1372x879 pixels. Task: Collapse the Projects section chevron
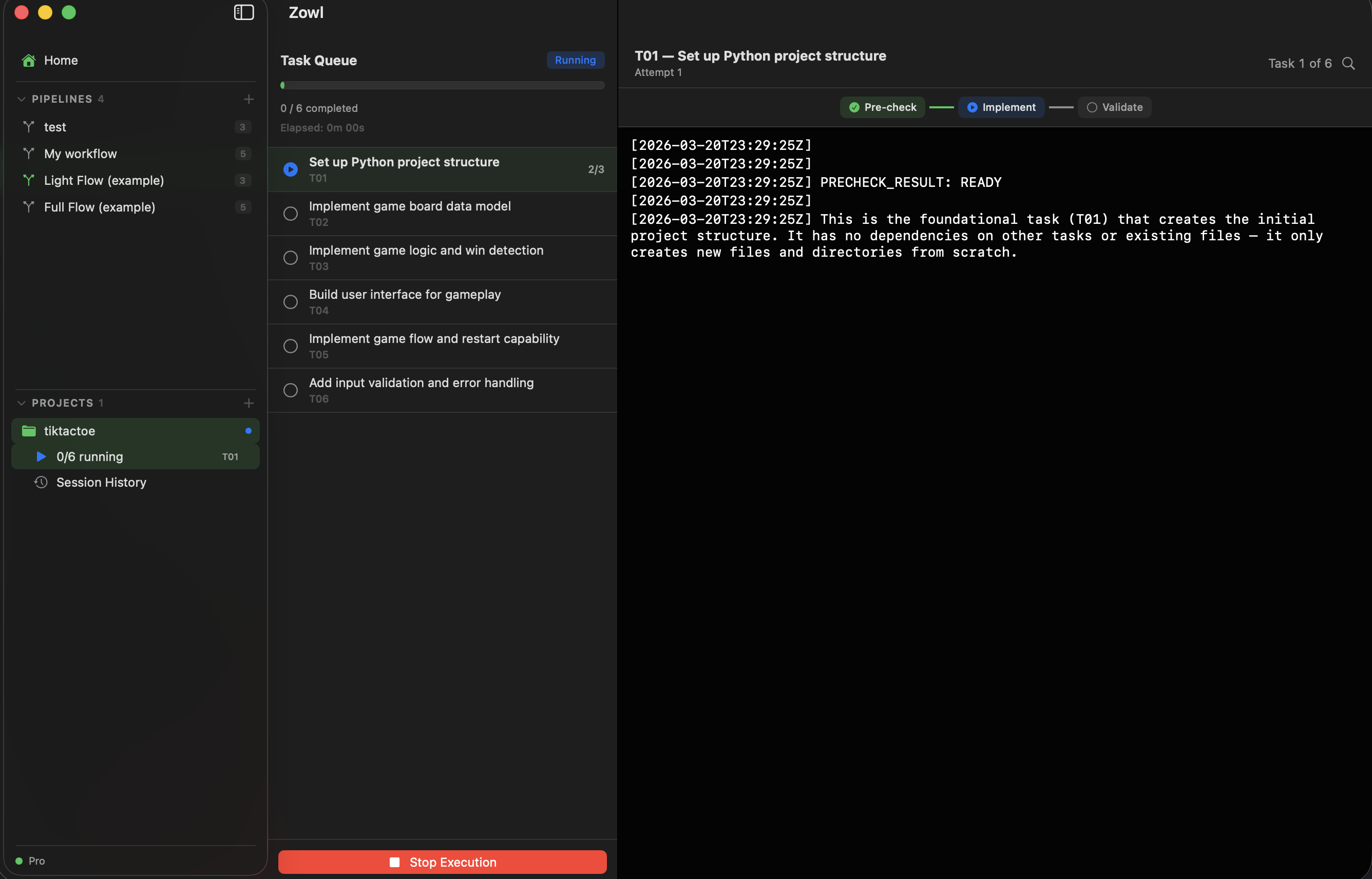click(22, 403)
